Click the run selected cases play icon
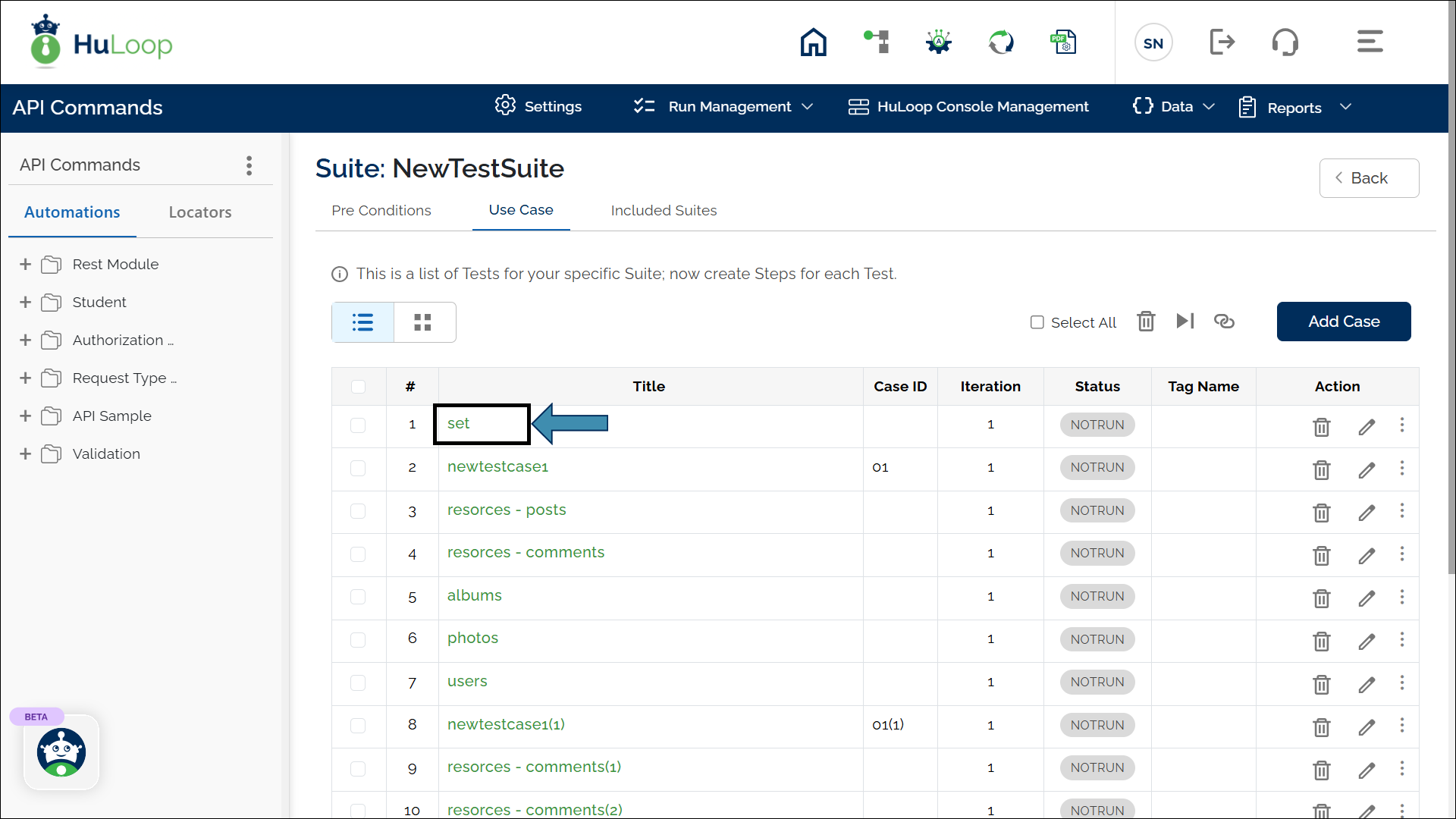1456x819 pixels. 1185,322
